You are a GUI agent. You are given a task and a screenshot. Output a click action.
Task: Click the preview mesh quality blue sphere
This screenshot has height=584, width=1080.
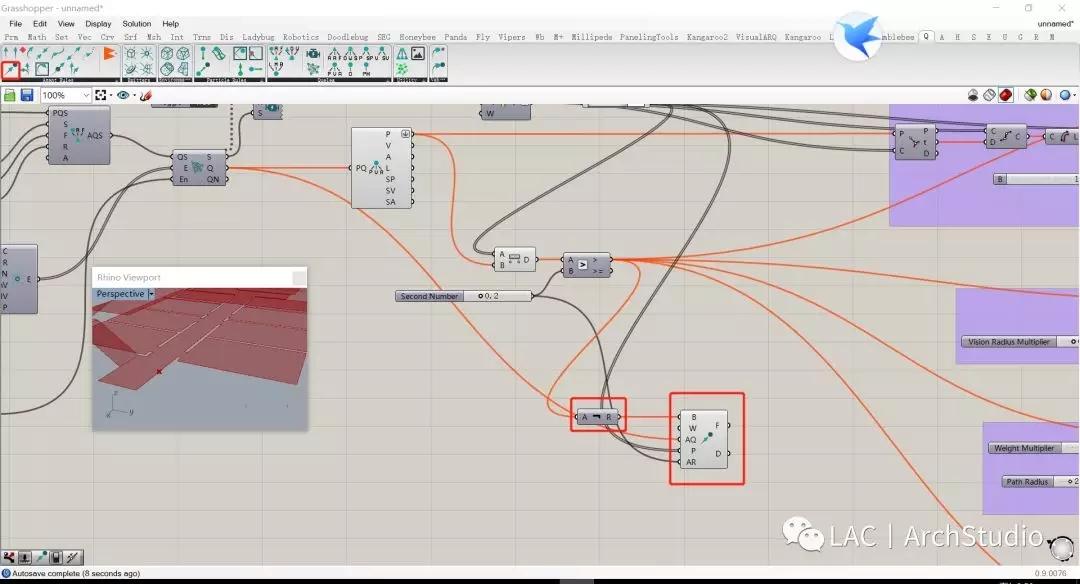tap(1065, 95)
